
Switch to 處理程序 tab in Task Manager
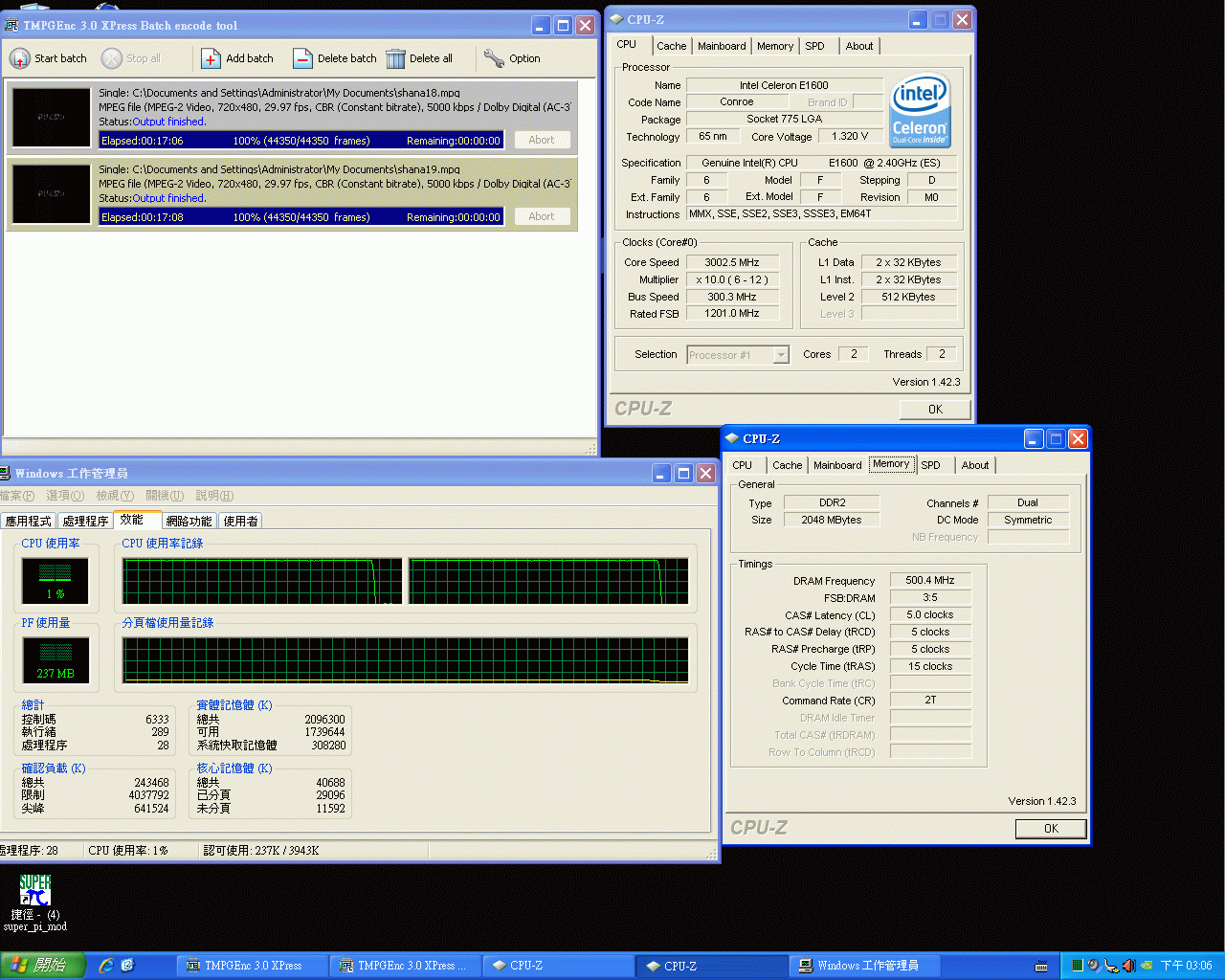click(86, 521)
